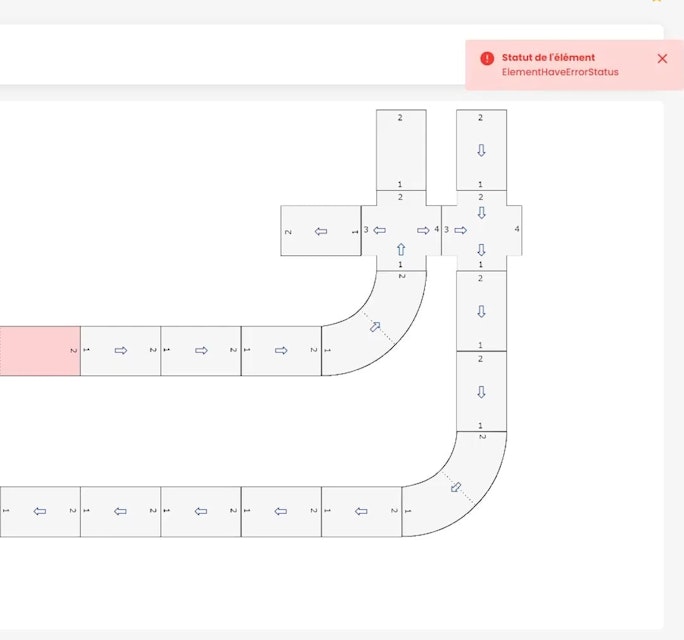Viewport: 684px width, 640px height.
Task: Select the leftmost left-arrow segment in the bottom row
Action: tap(40, 511)
